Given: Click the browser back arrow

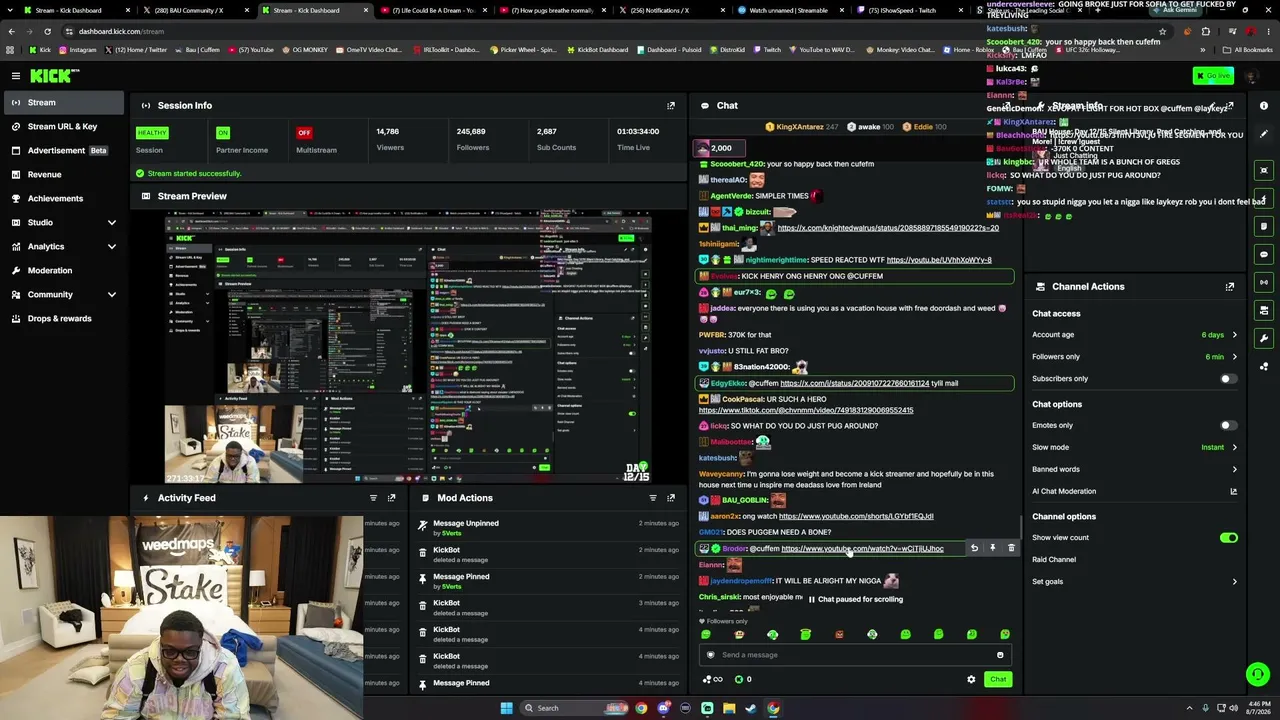Looking at the screenshot, I should (12, 31).
